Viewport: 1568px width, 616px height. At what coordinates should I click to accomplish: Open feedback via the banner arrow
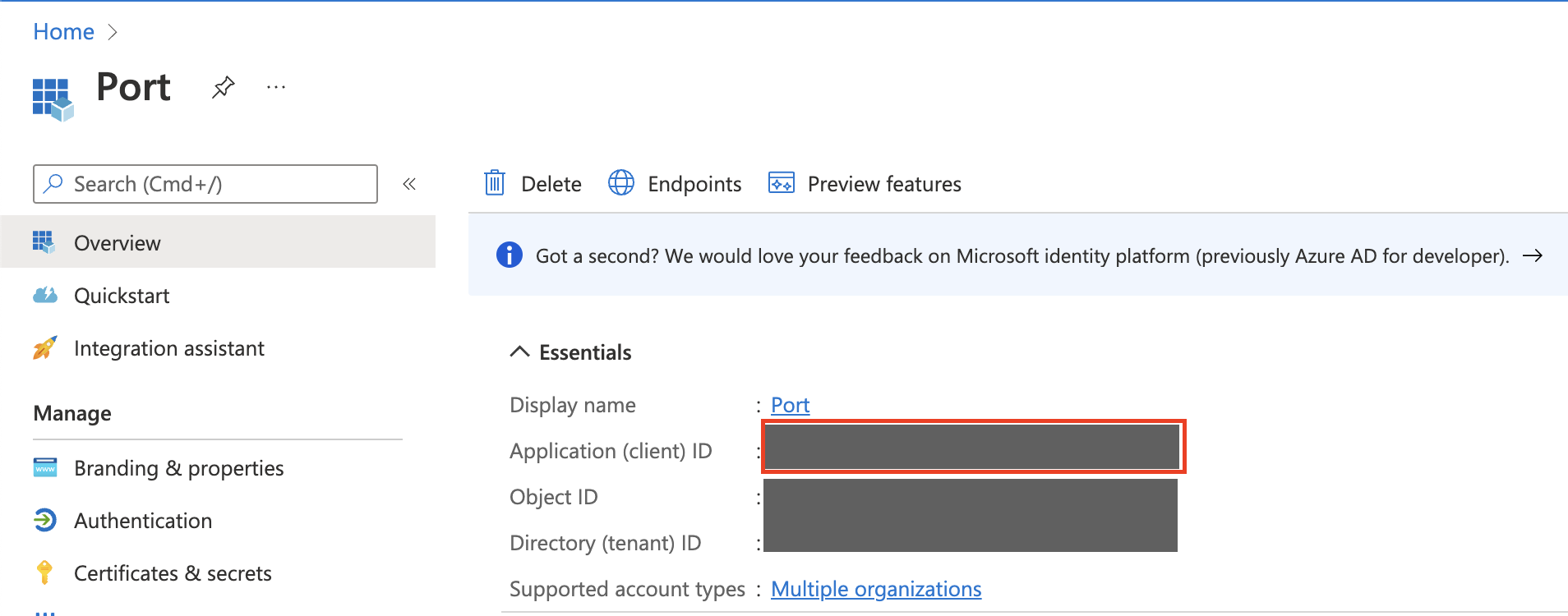click(x=1532, y=255)
